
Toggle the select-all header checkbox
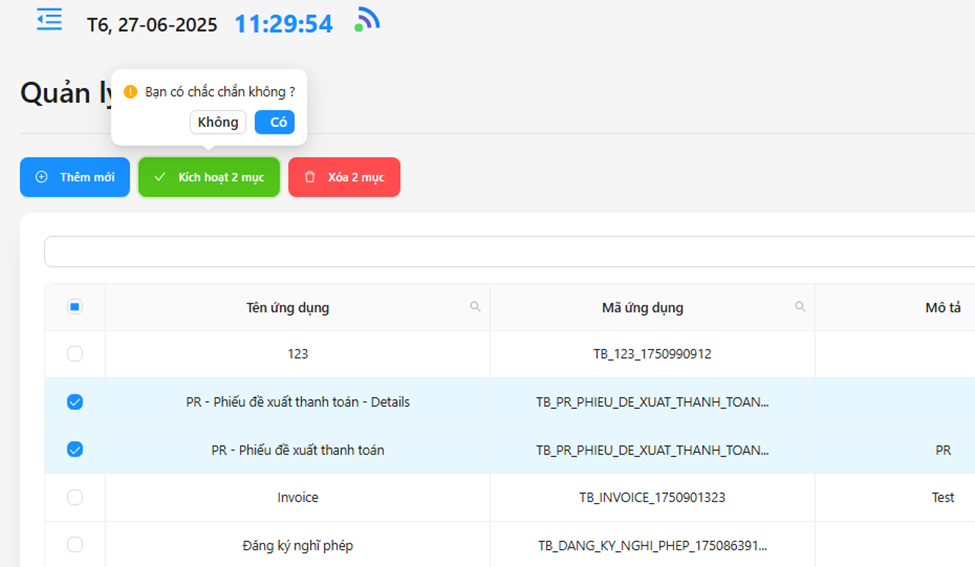[x=75, y=307]
